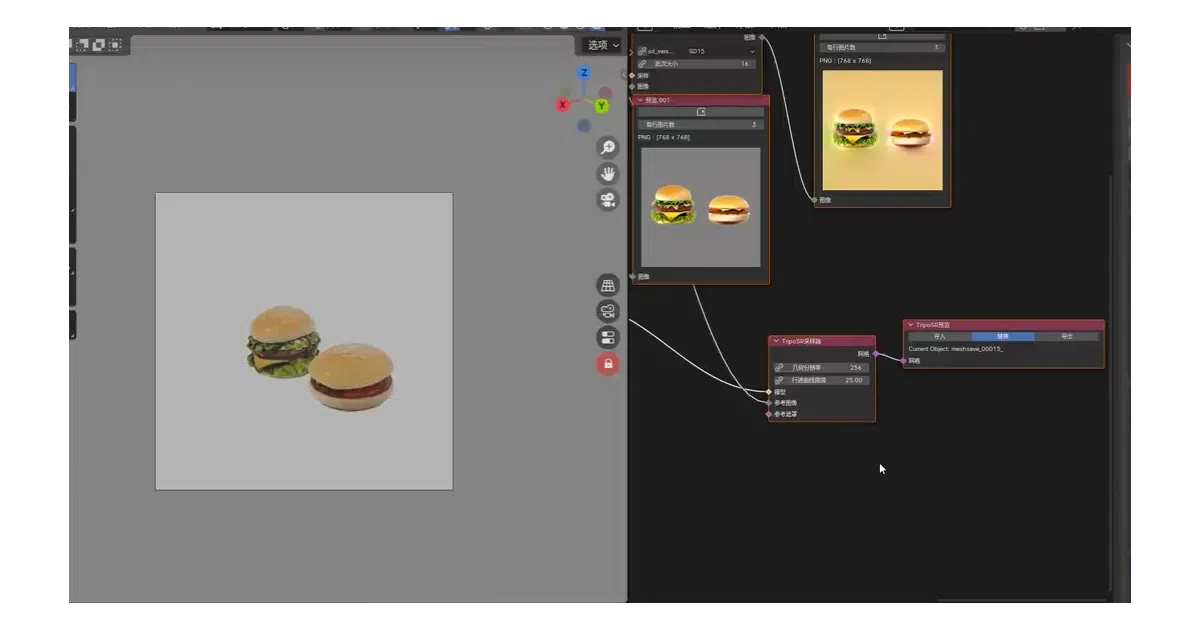Click the gray burger preview thumbnail

click(x=700, y=206)
